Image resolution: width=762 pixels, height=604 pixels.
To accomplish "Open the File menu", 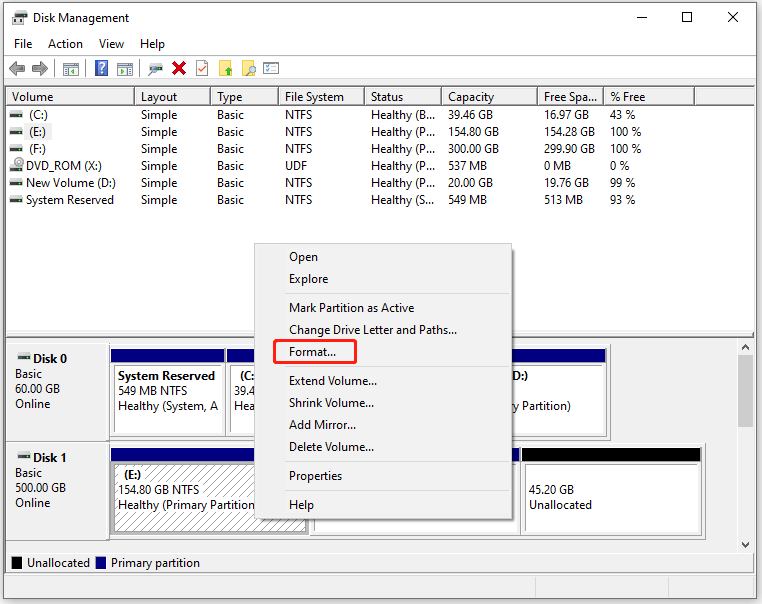I will pos(23,44).
